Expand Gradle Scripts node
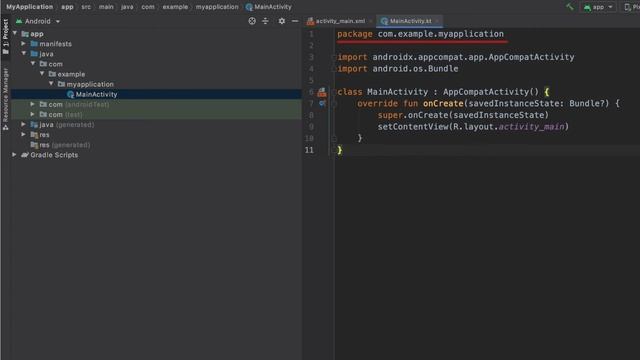The width and height of the screenshot is (640, 360). (14, 155)
